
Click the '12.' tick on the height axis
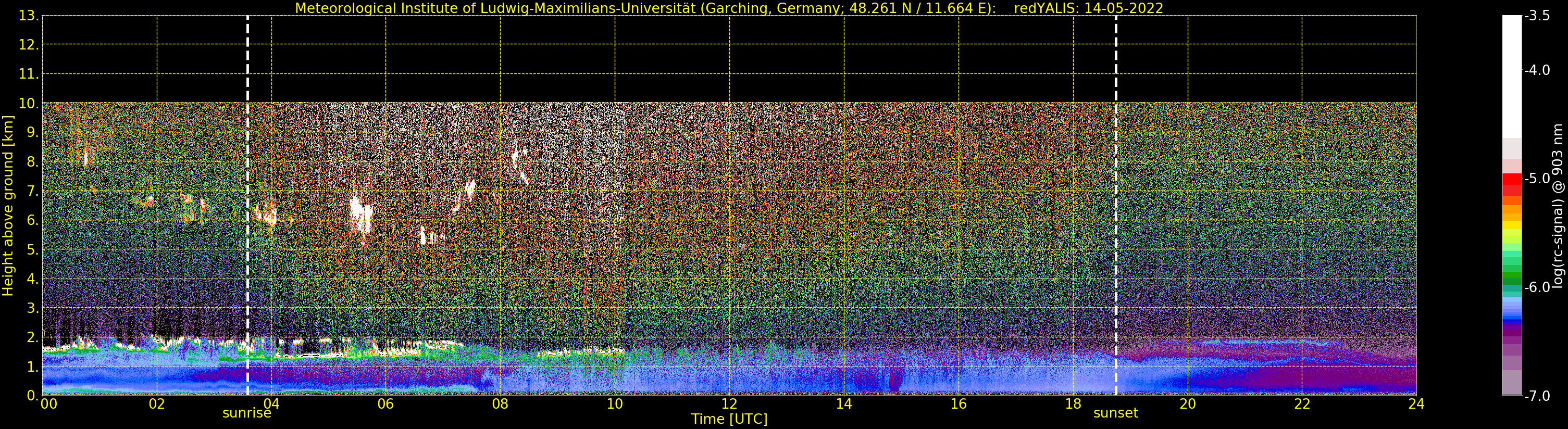29,45
